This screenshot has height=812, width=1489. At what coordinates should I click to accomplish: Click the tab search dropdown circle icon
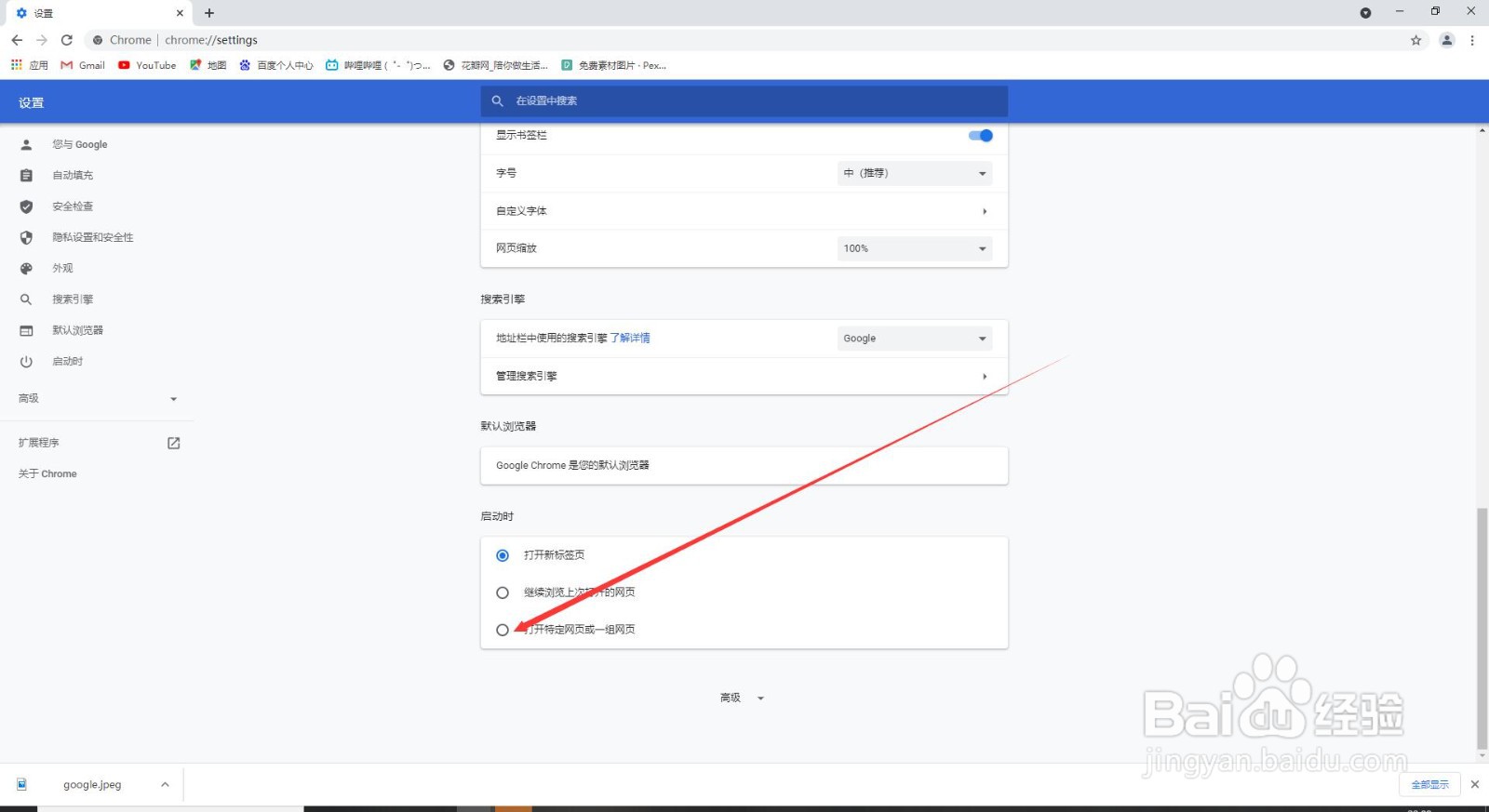pos(1365,13)
